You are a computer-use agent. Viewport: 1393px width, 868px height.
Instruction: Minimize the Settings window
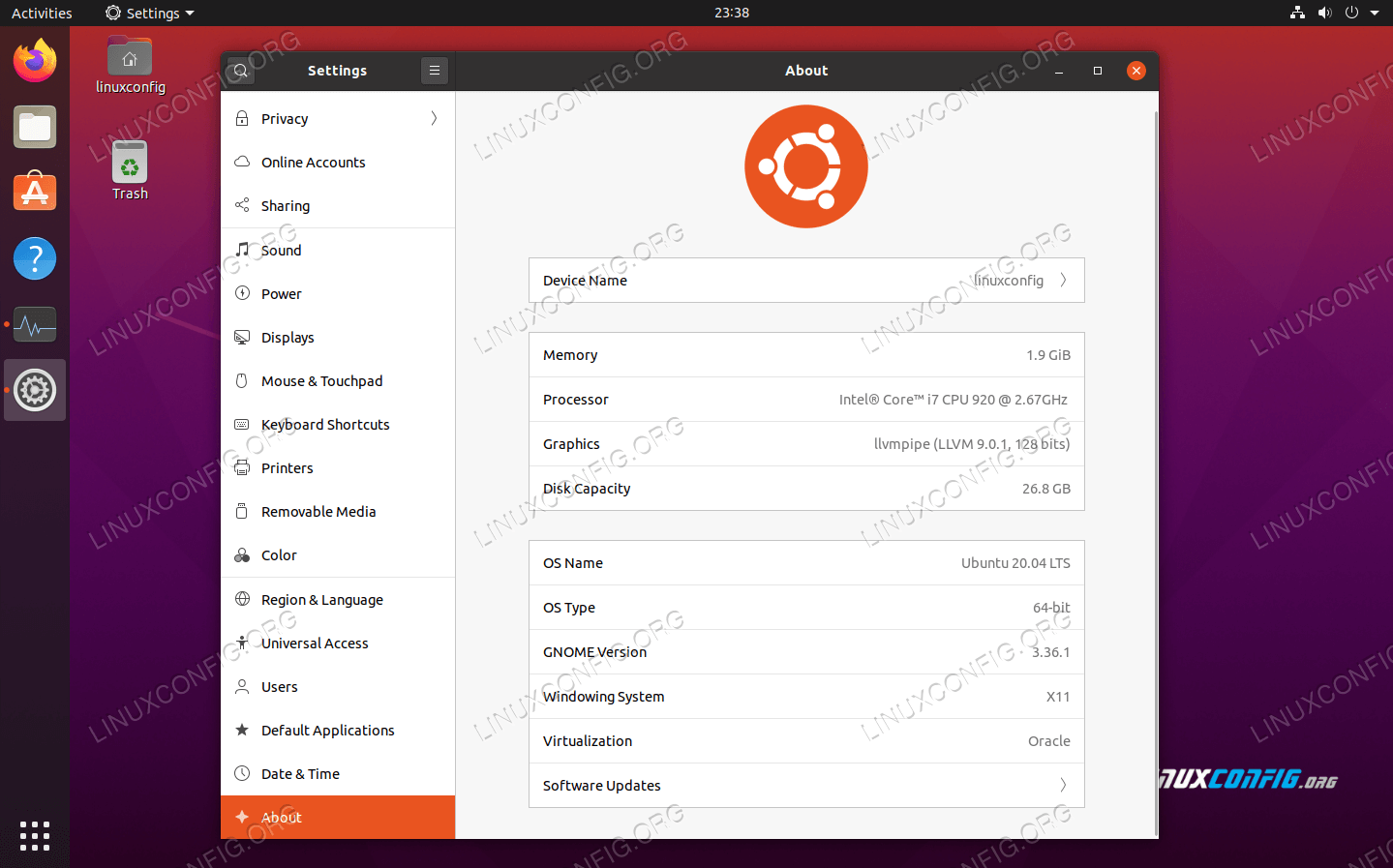1059,71
